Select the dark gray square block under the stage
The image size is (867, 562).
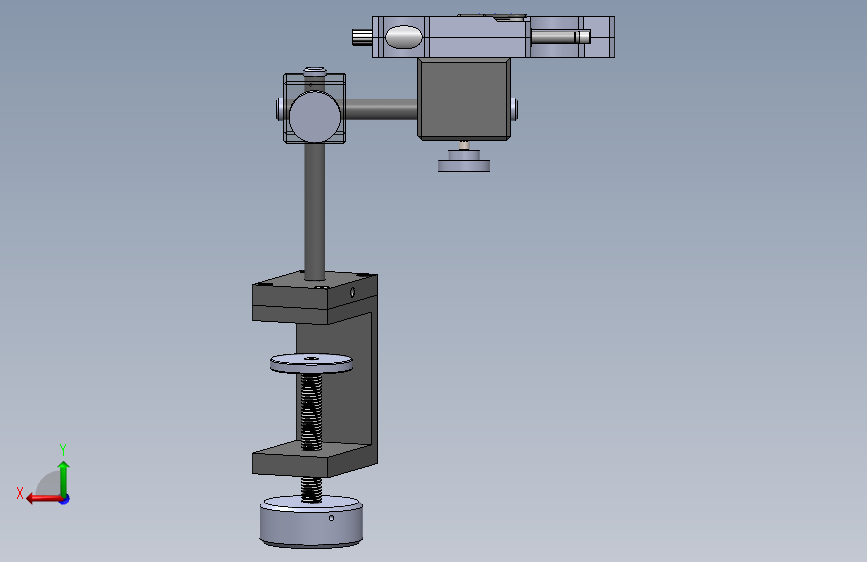pos(464,99)
